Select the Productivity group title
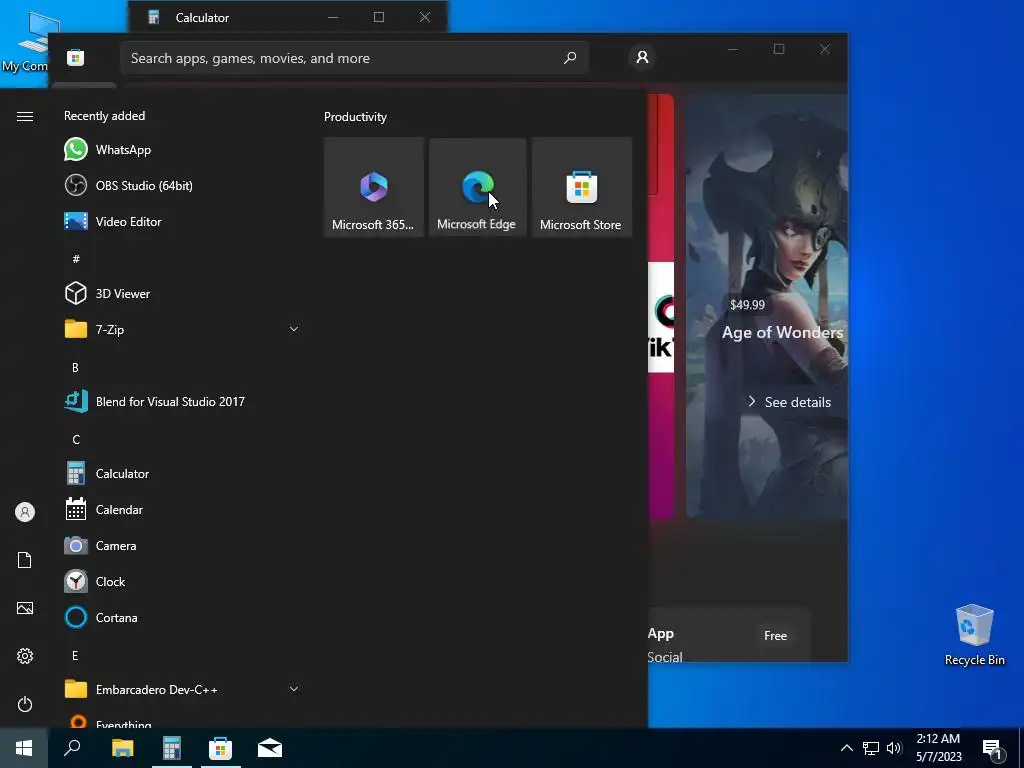 tap(355, 117)
